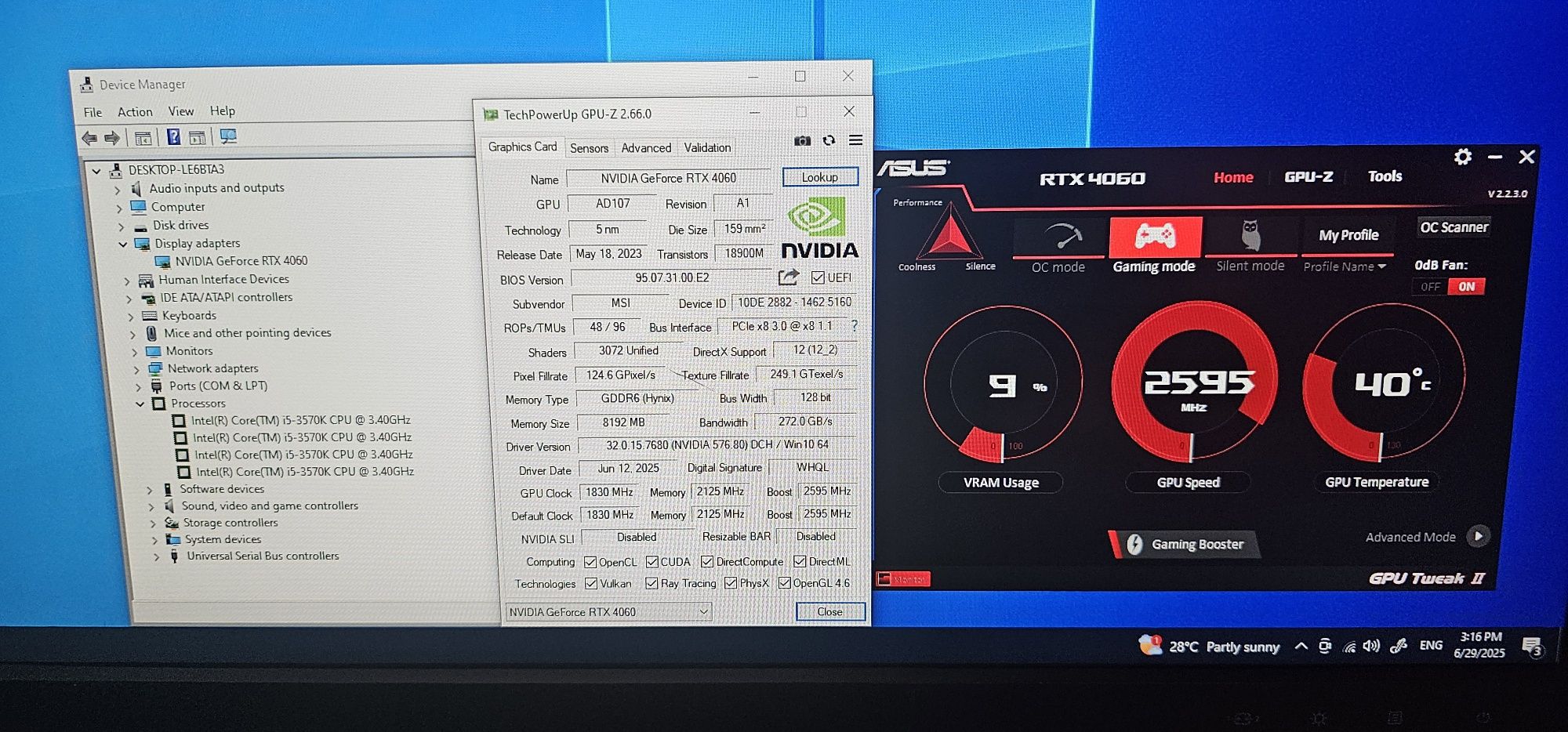
Task: Switch to the Advanced tab in GPU-Z
Action: click(x=646, y=148)
